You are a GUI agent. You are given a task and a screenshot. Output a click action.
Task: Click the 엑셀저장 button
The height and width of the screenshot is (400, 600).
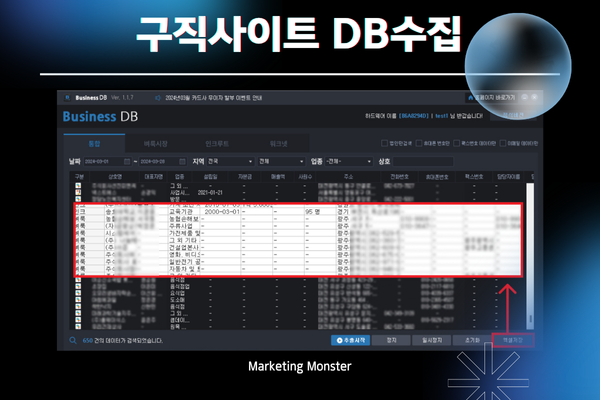513,340
